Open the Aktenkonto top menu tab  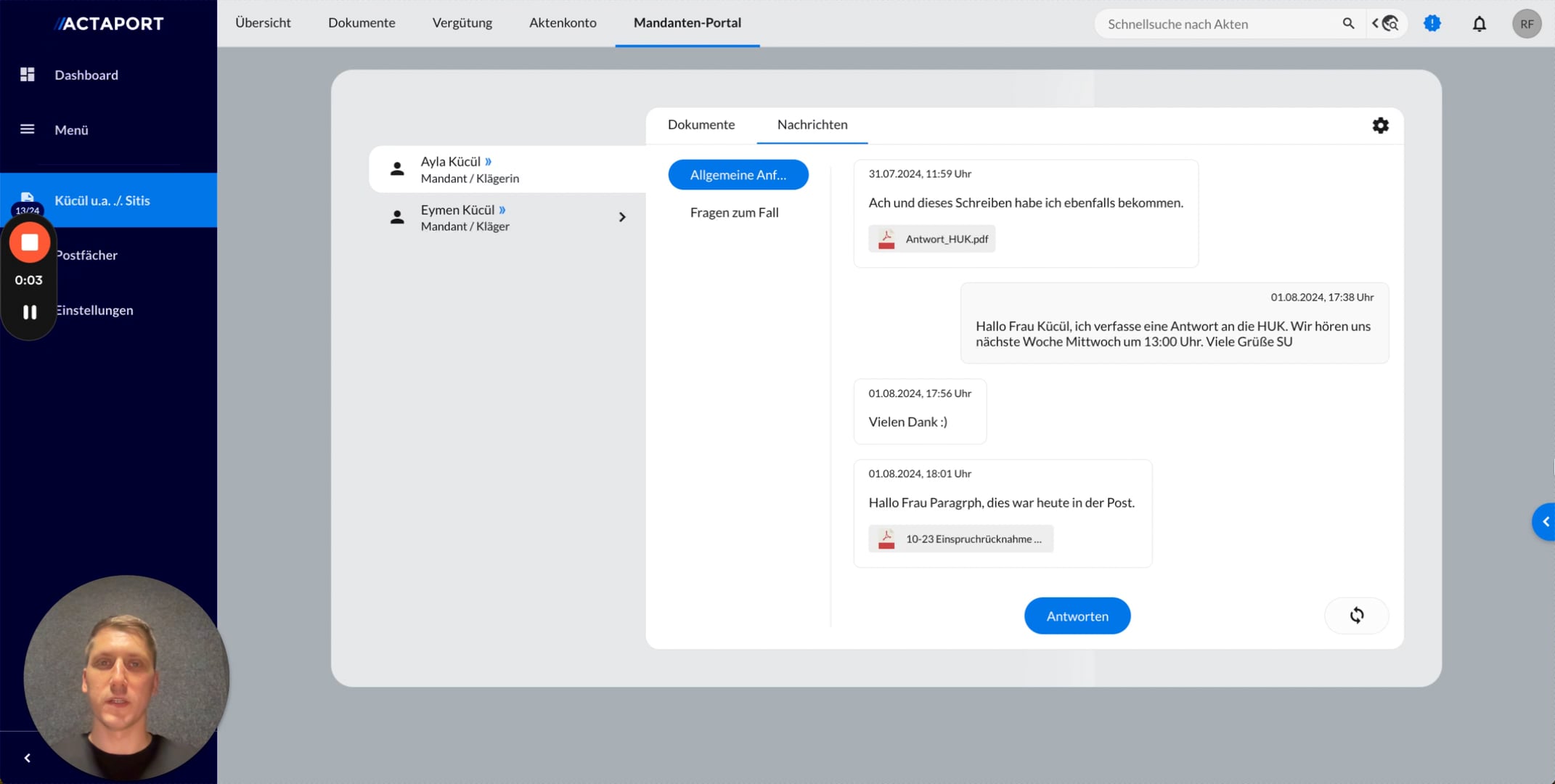tap(562, 23)
